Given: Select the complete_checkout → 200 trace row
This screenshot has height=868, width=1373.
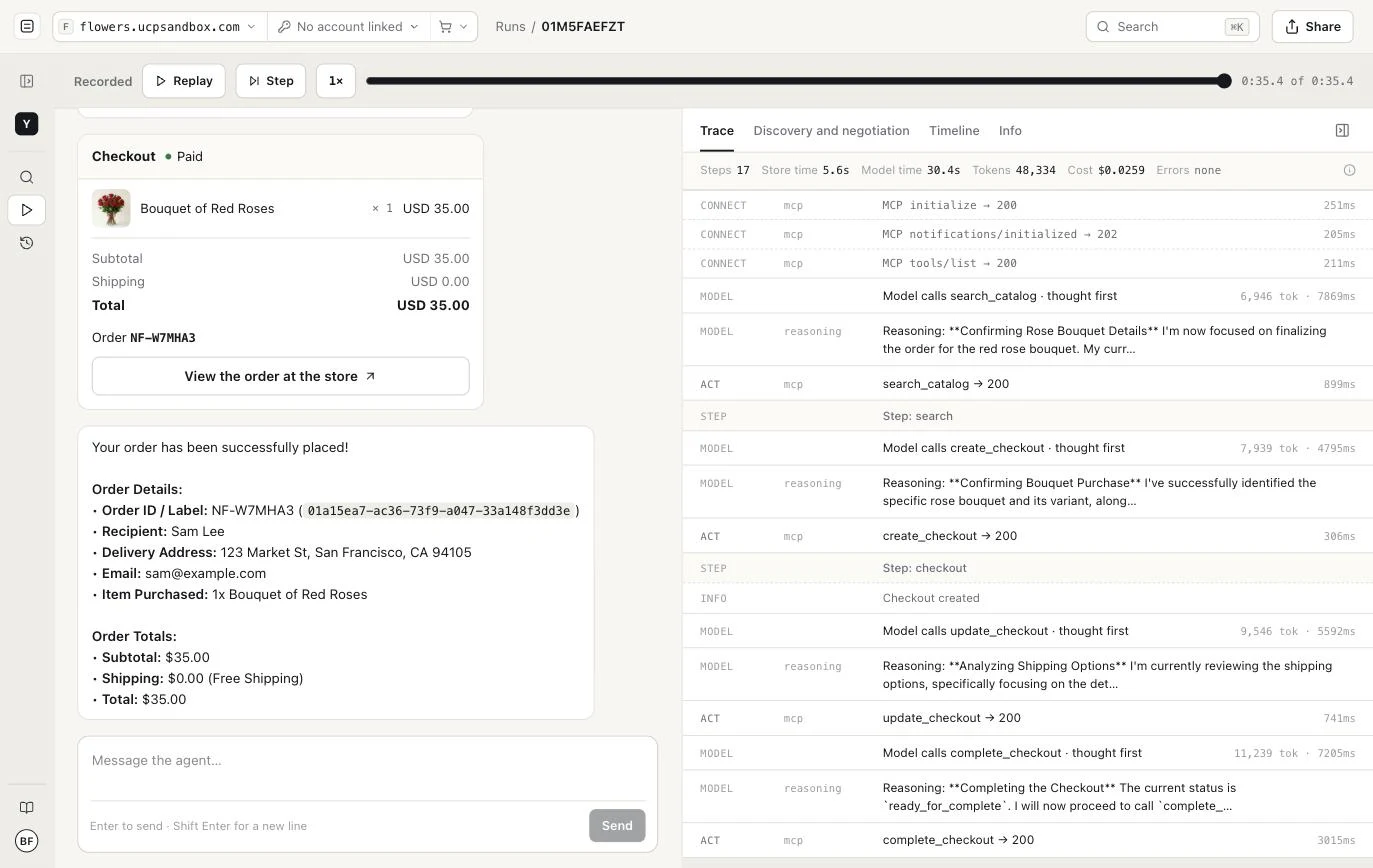Looking at the screenshot, I should coord(1028,840).
